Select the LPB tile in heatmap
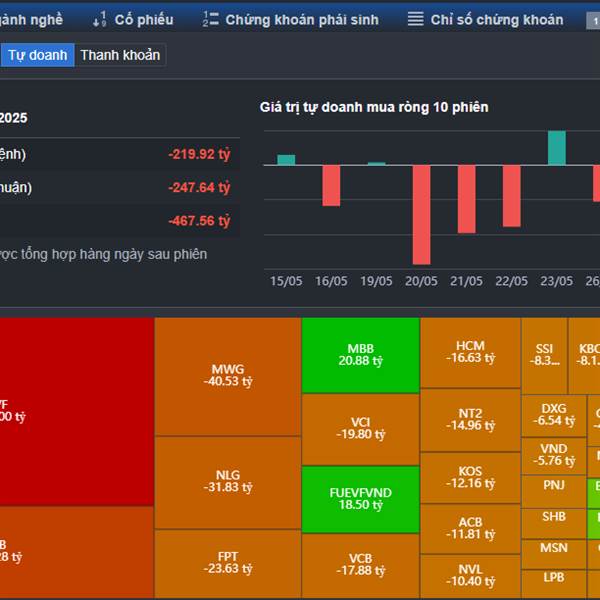The height and width of the screenshot is (600, 600). [x=554, y=584]
